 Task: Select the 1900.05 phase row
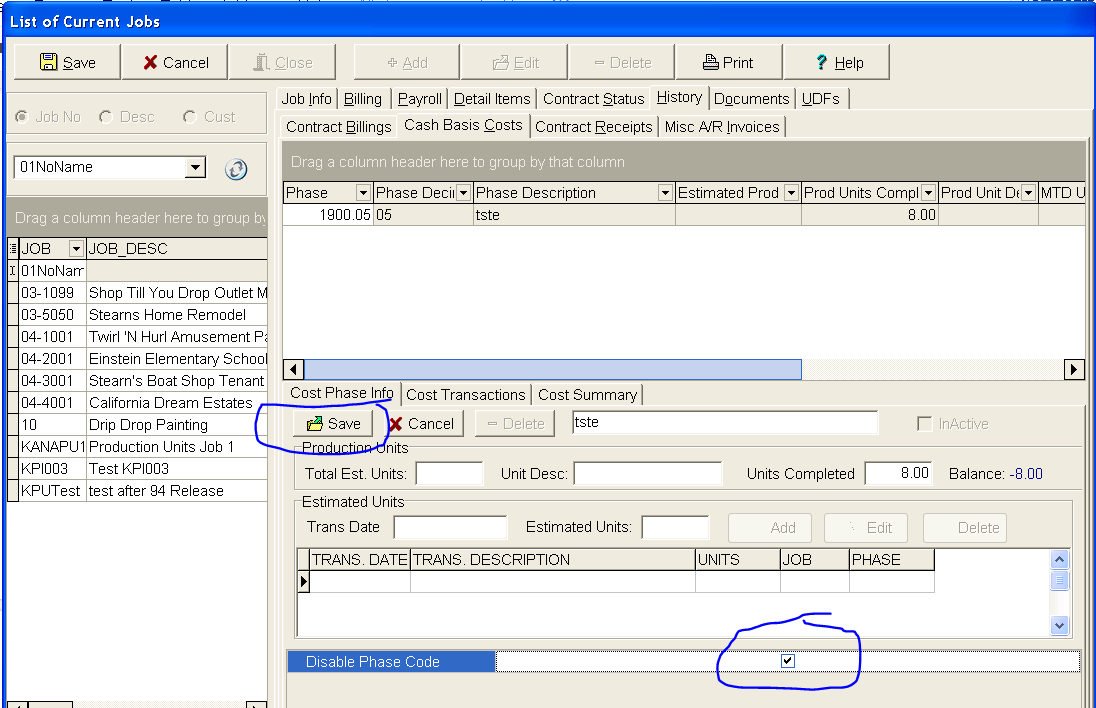684,215
